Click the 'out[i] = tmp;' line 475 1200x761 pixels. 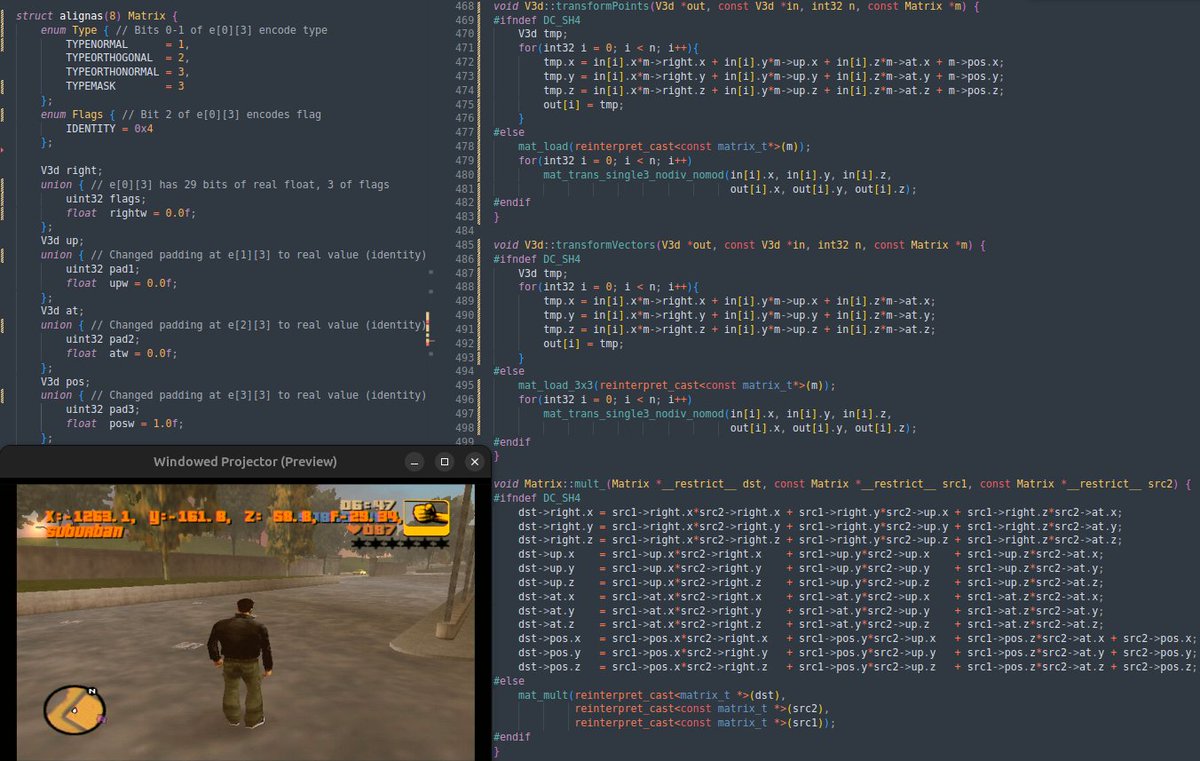pos(583,104)
